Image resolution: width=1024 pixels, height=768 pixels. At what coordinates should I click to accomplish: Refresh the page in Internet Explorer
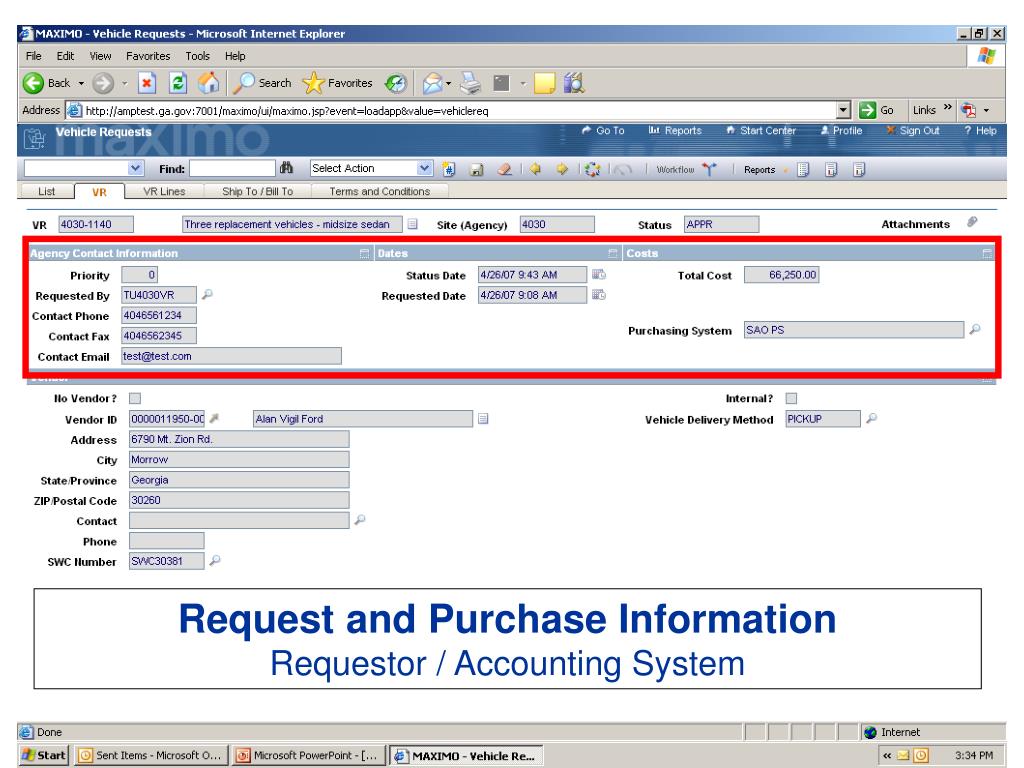(x=178, y=83)
